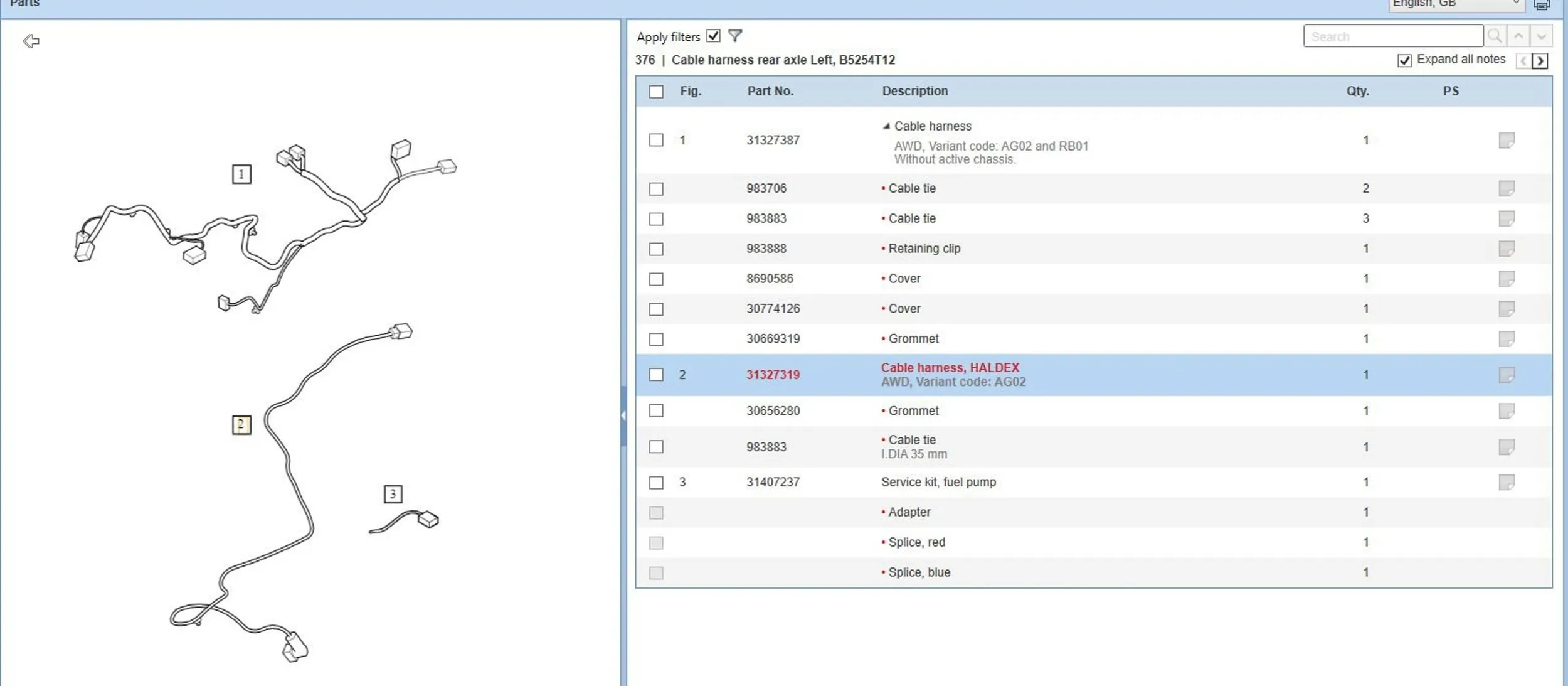Jump to previous search result arrow
The height and width of the screenshot is (686, 1568).
coord(1518,36)
